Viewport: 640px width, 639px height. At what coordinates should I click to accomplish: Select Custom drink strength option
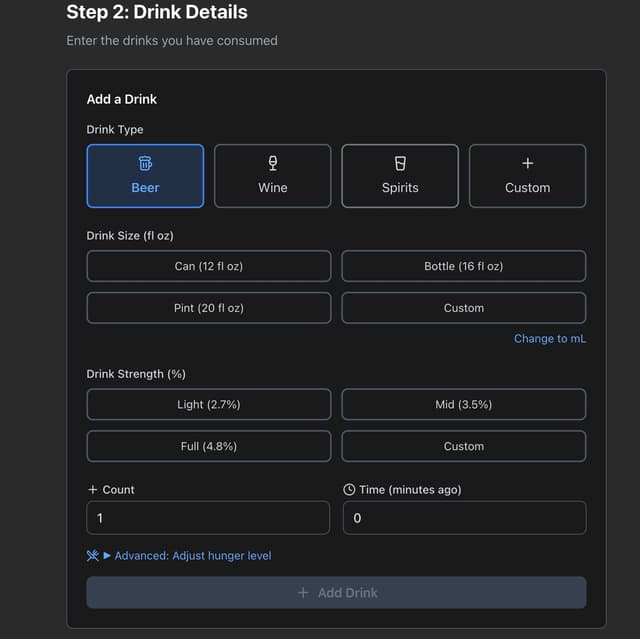click(x=464, y=446)
